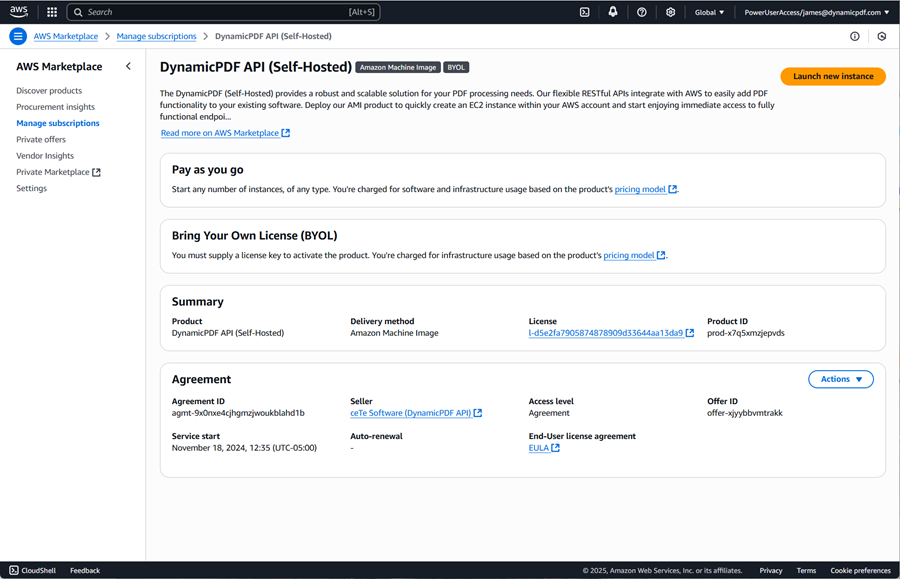Screen dimensions: 900x579
Task: Open the Privacy footer link
Action: [x=771, y=570]
